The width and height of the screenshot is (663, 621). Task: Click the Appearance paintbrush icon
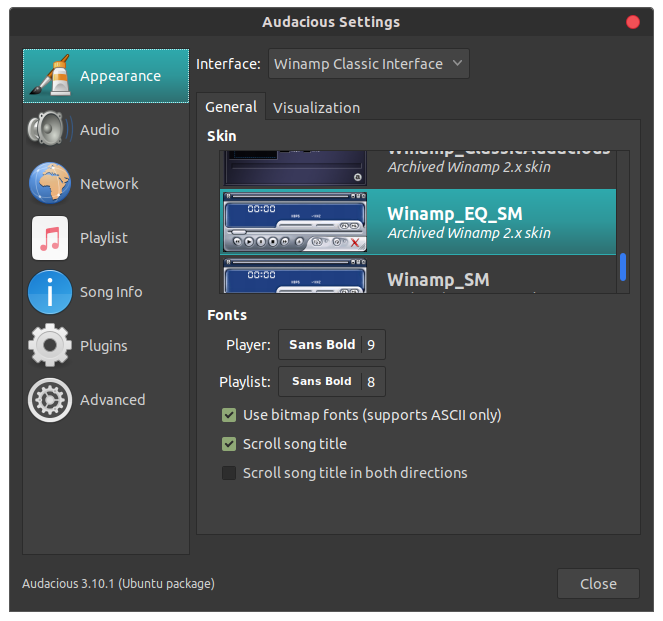point(50,76)
